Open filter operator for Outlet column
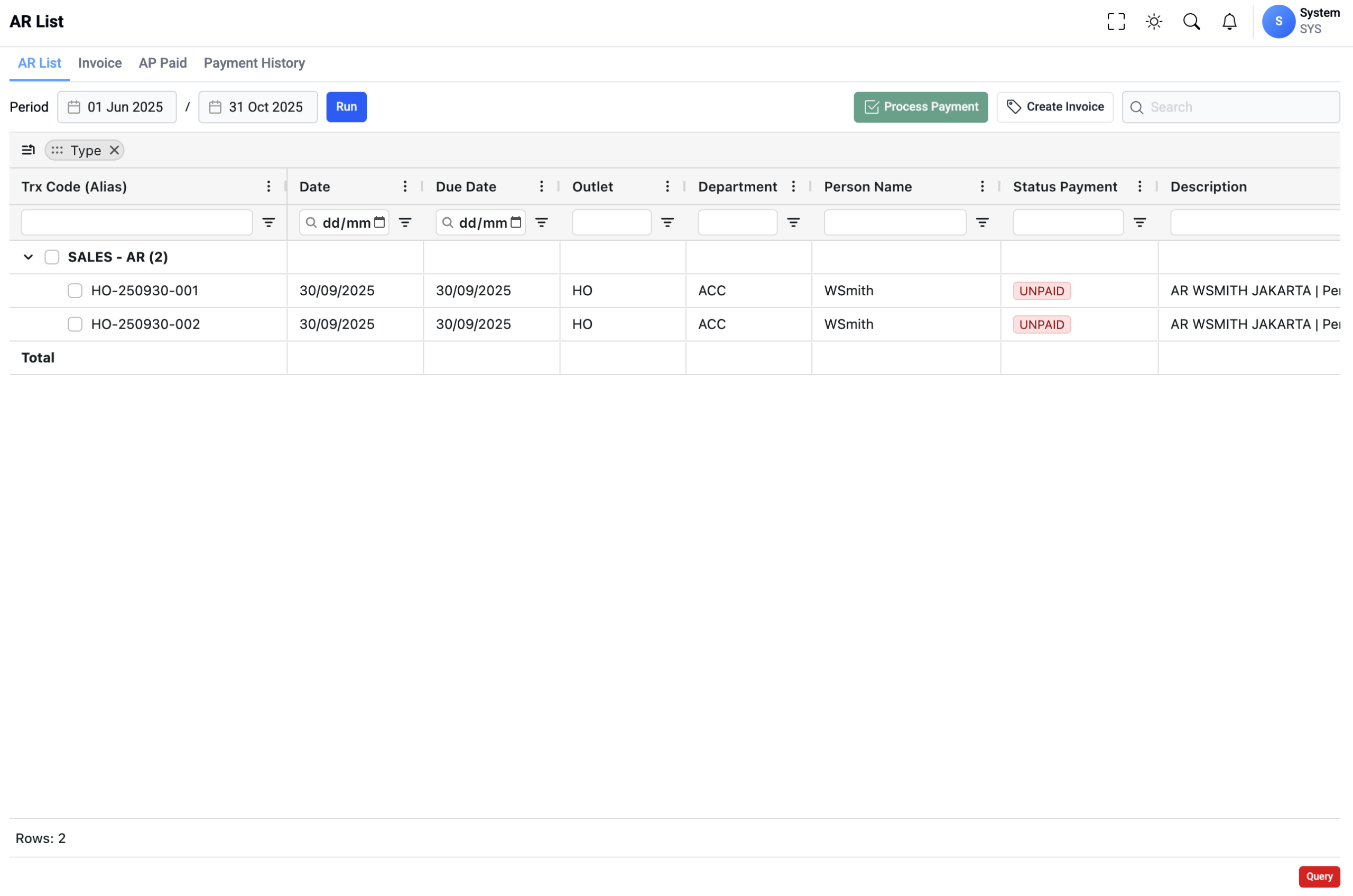Viewport: 1353px width, 896px height. point(667,223)
